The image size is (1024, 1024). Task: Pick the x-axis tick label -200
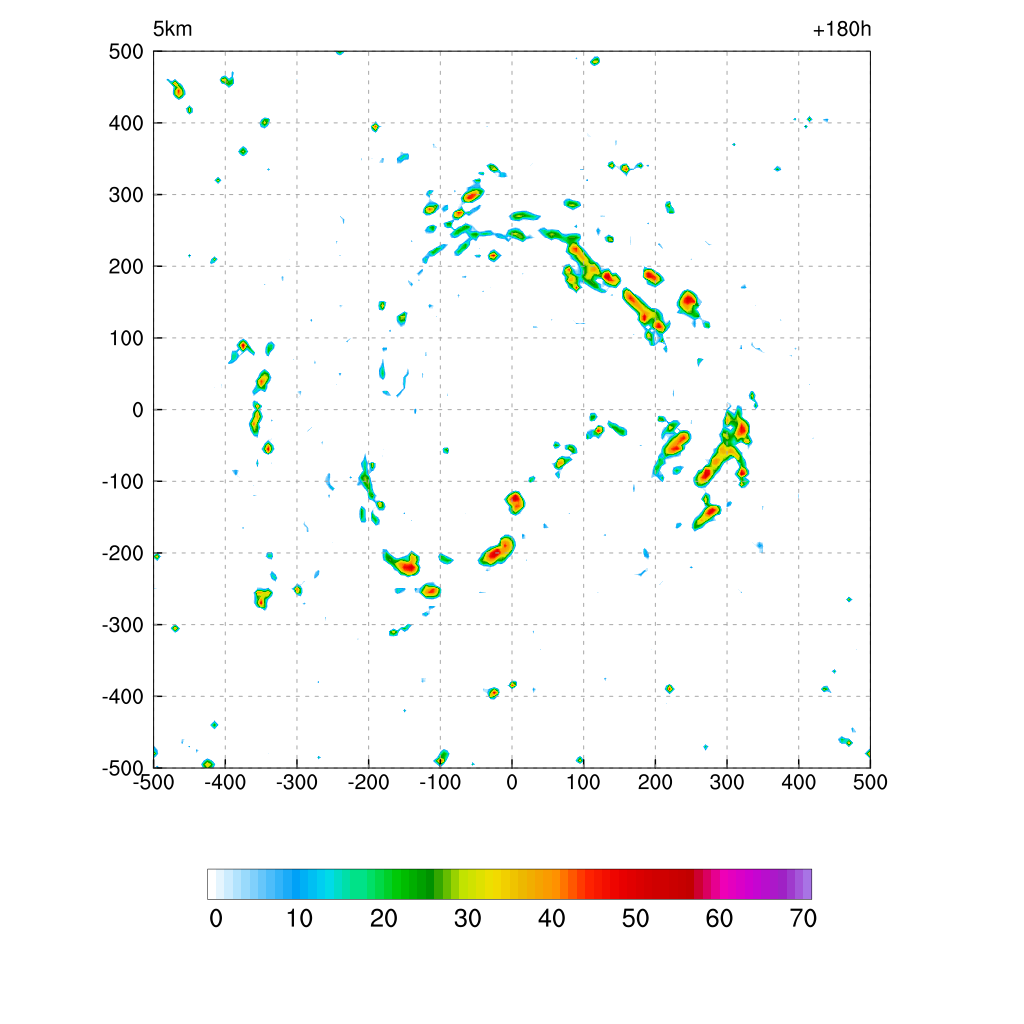coord(368,782)
